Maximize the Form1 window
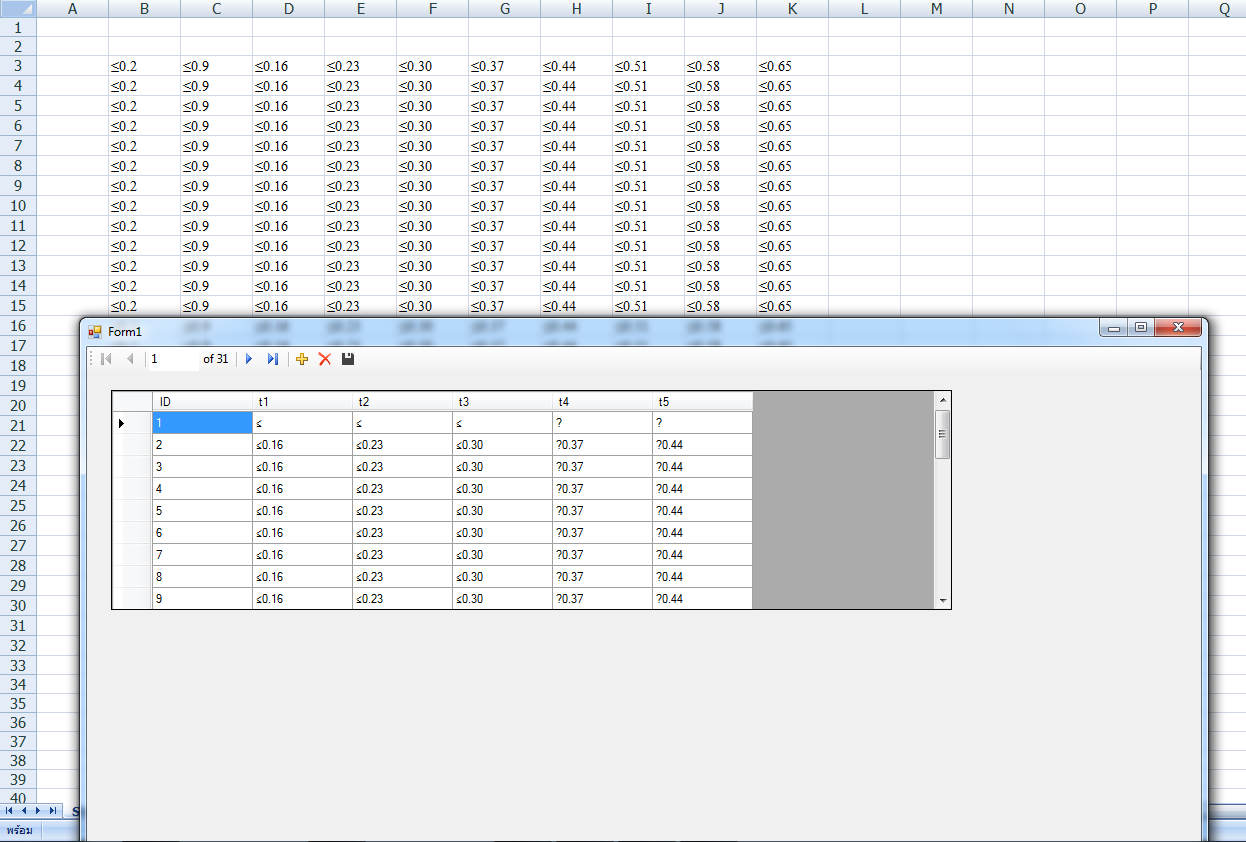 click(x=1140, y=328)
